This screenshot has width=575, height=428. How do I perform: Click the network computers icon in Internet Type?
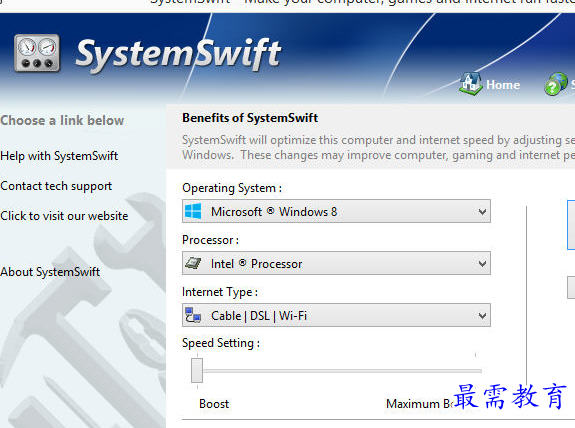(193, 315)
